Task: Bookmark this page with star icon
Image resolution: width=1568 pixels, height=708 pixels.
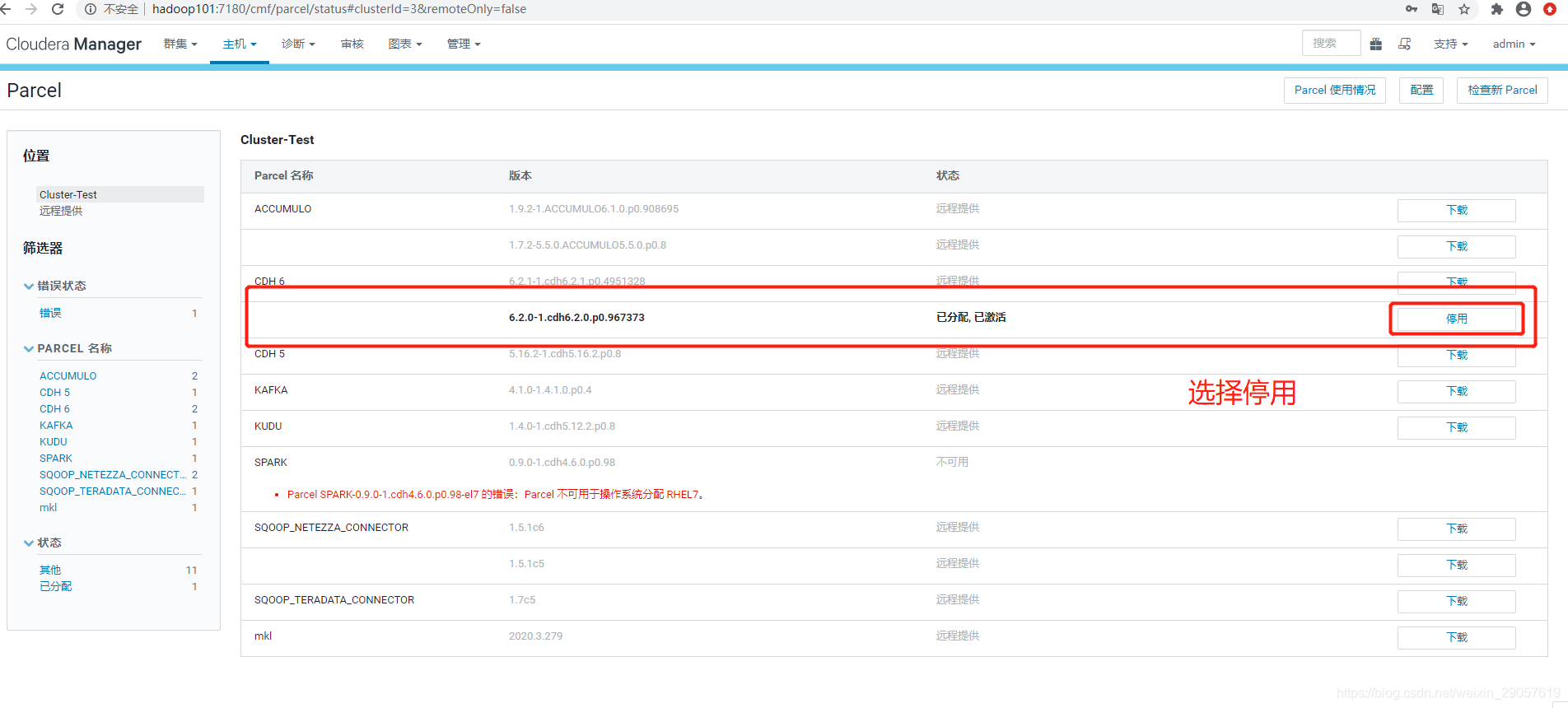Action: tap(1464, 9)
